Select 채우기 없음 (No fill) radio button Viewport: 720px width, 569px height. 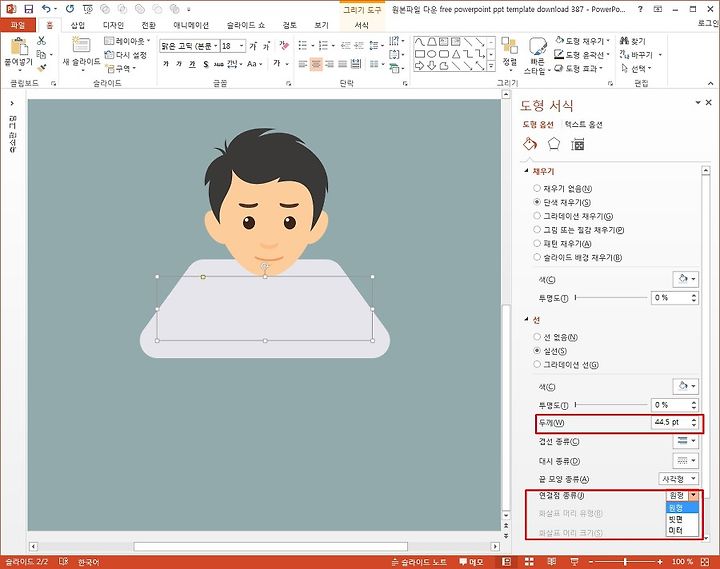(536, 188)
